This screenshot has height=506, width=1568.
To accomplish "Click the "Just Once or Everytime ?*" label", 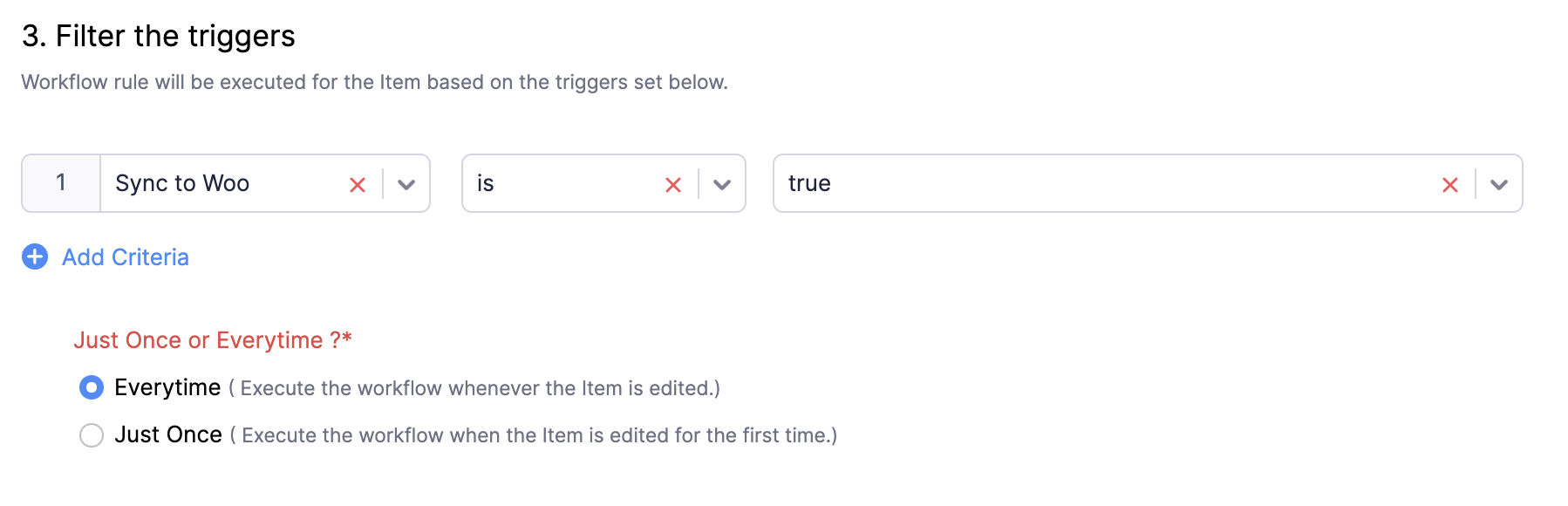I will [213, 340].
